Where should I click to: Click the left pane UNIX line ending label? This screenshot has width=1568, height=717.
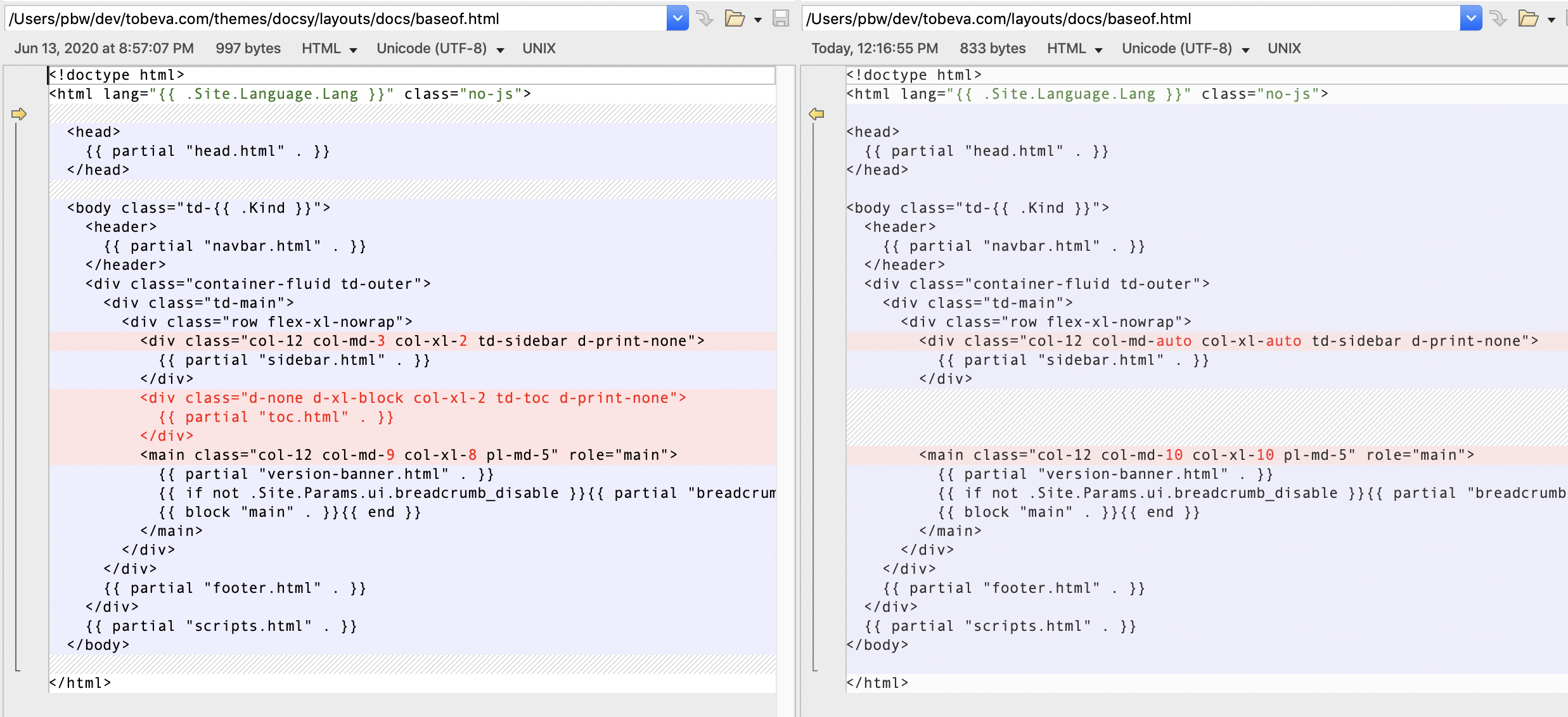coord(539,49)
